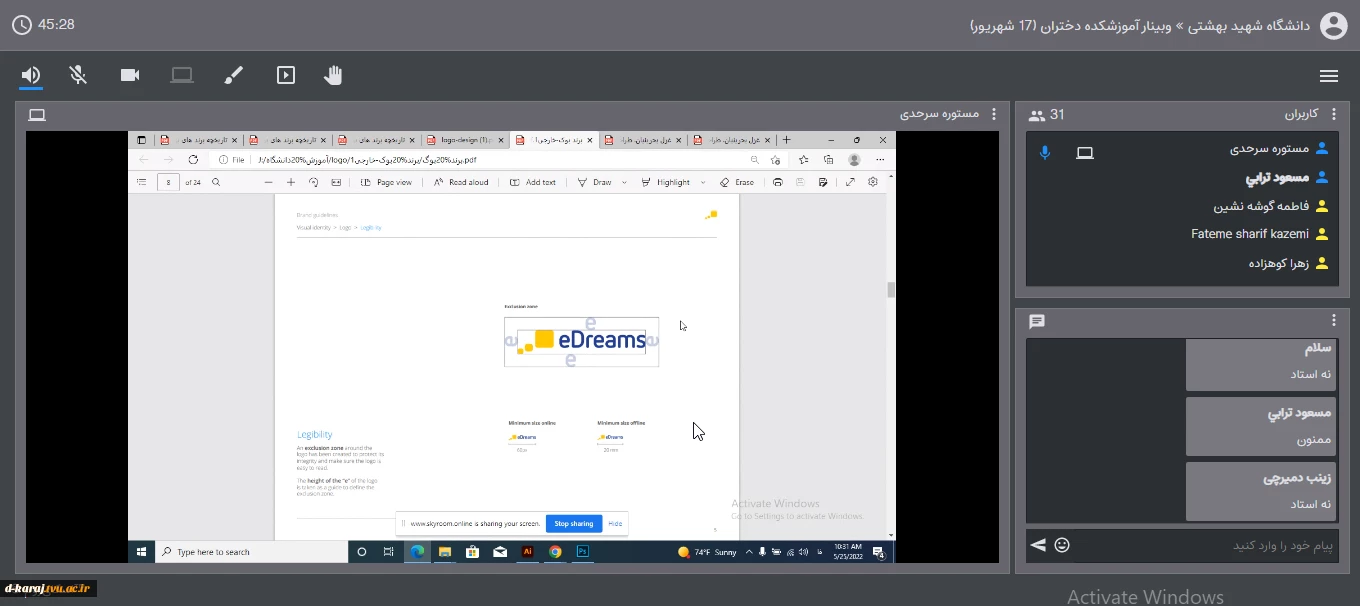Click Page view in PDF toolbar
Screen dimensions: 1360x606
coord(387,182)
